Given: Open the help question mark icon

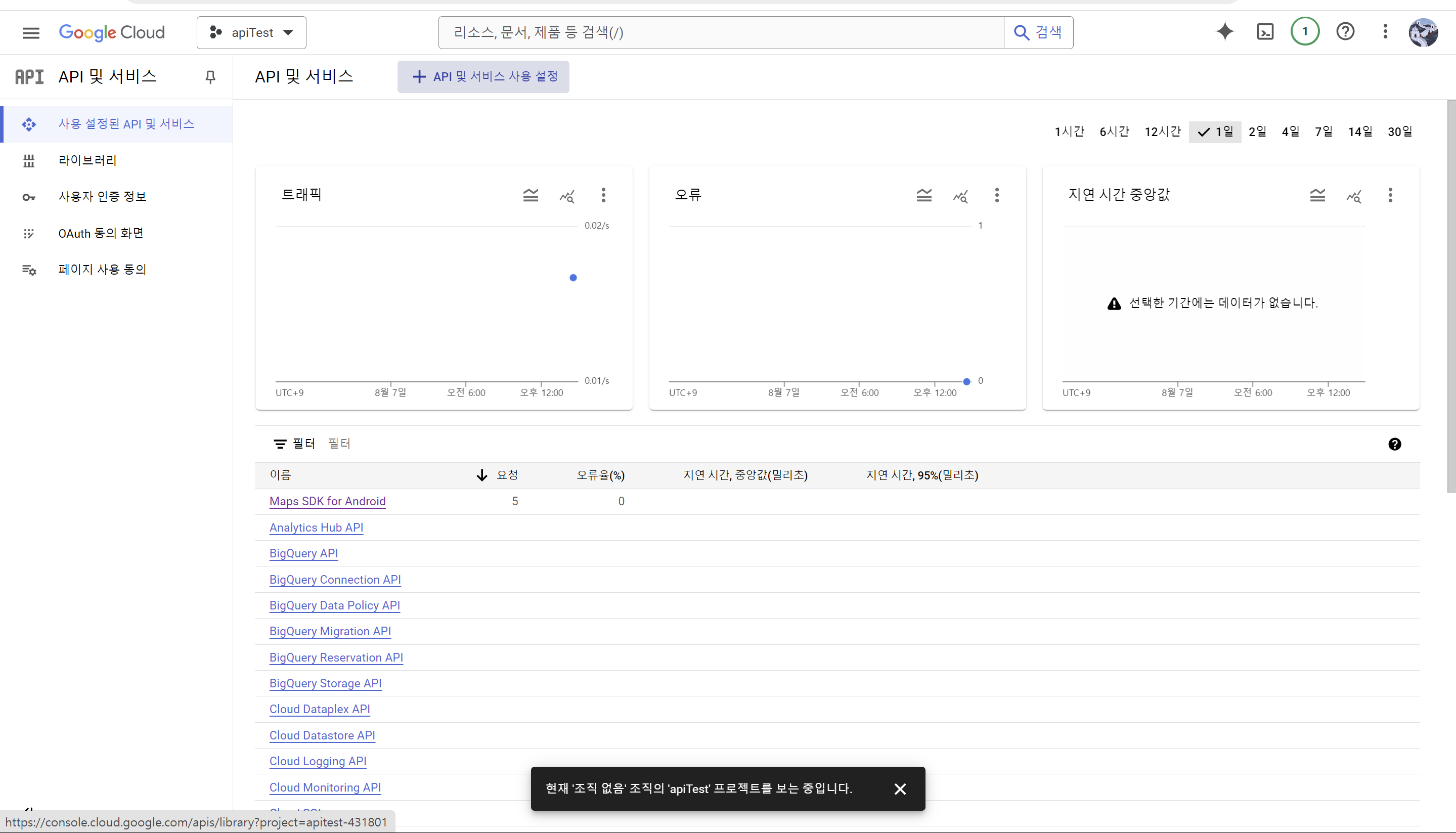Looking at the screenshot, I should 1346,31.
